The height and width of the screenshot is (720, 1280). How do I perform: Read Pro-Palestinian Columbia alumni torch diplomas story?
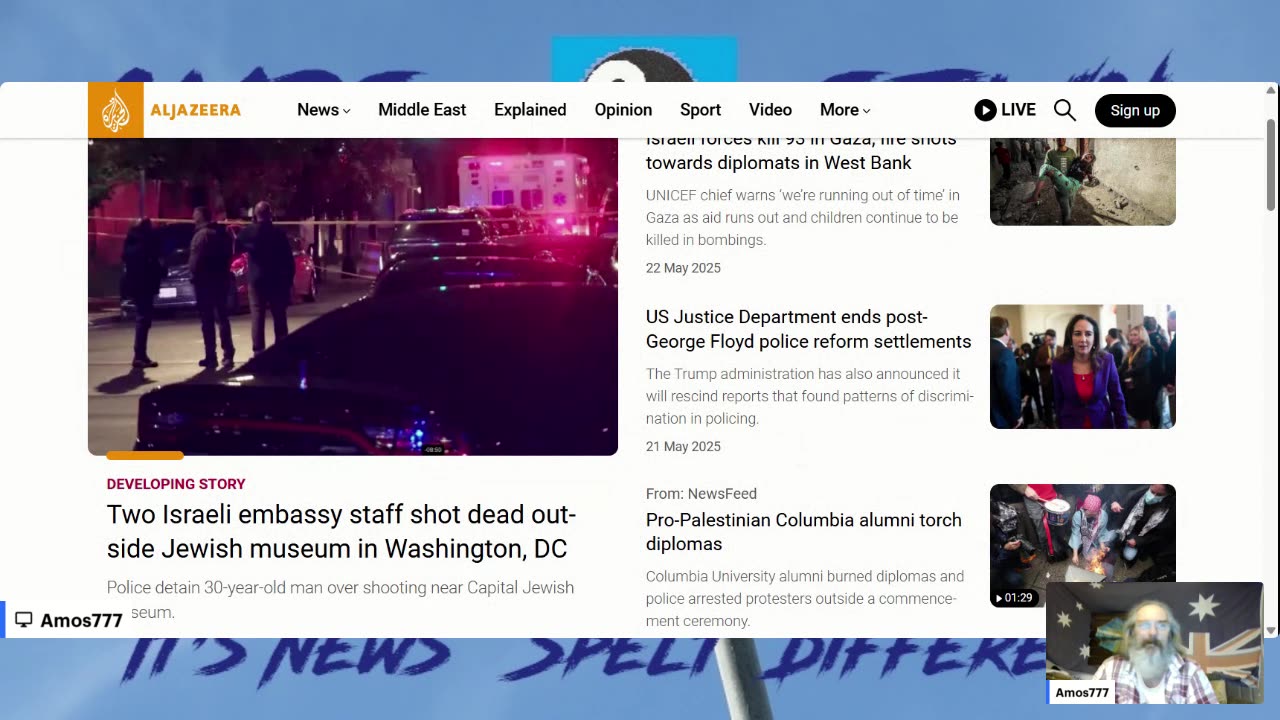[803, 532]
